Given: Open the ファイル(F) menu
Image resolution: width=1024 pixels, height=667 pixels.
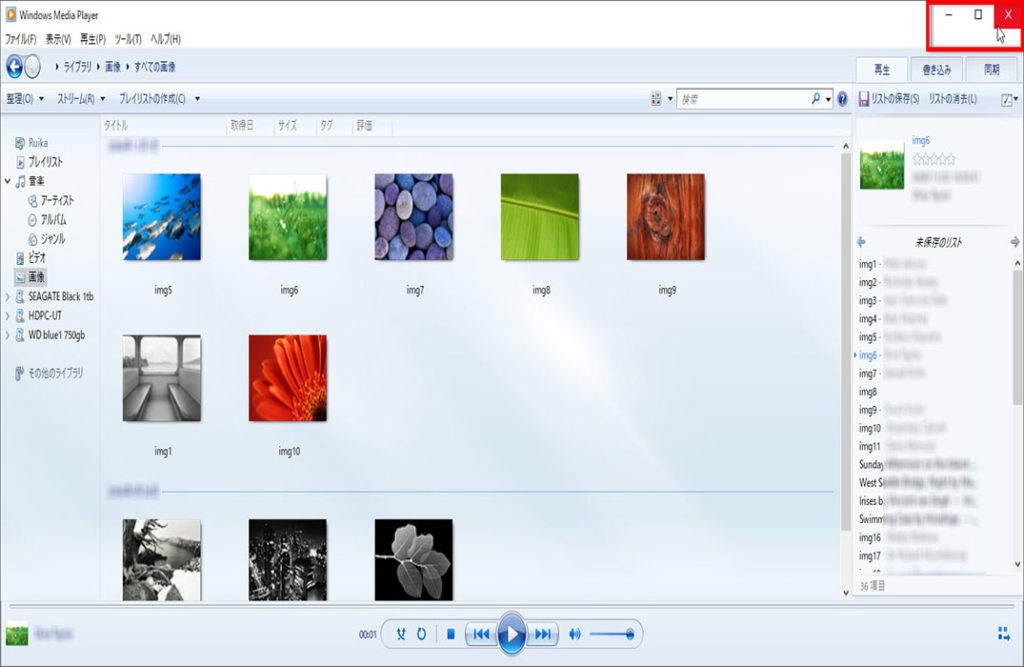Looking at the screenshot, I should 20,39.
